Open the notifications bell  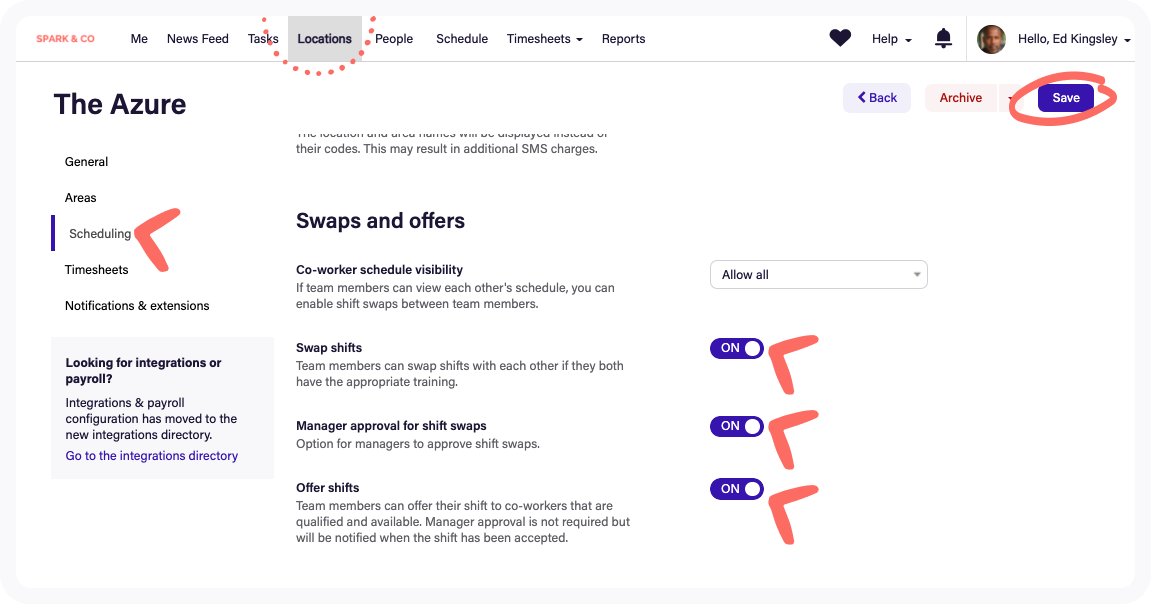click(943, 39)
